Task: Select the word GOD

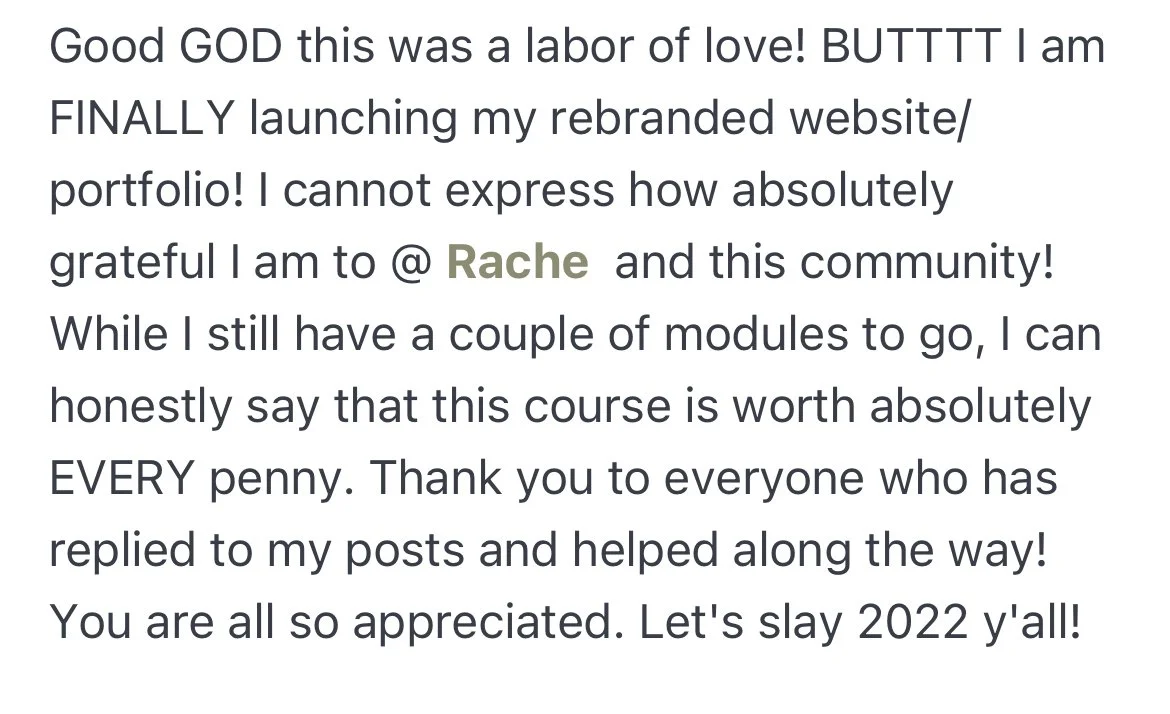Action: point(231,46)
